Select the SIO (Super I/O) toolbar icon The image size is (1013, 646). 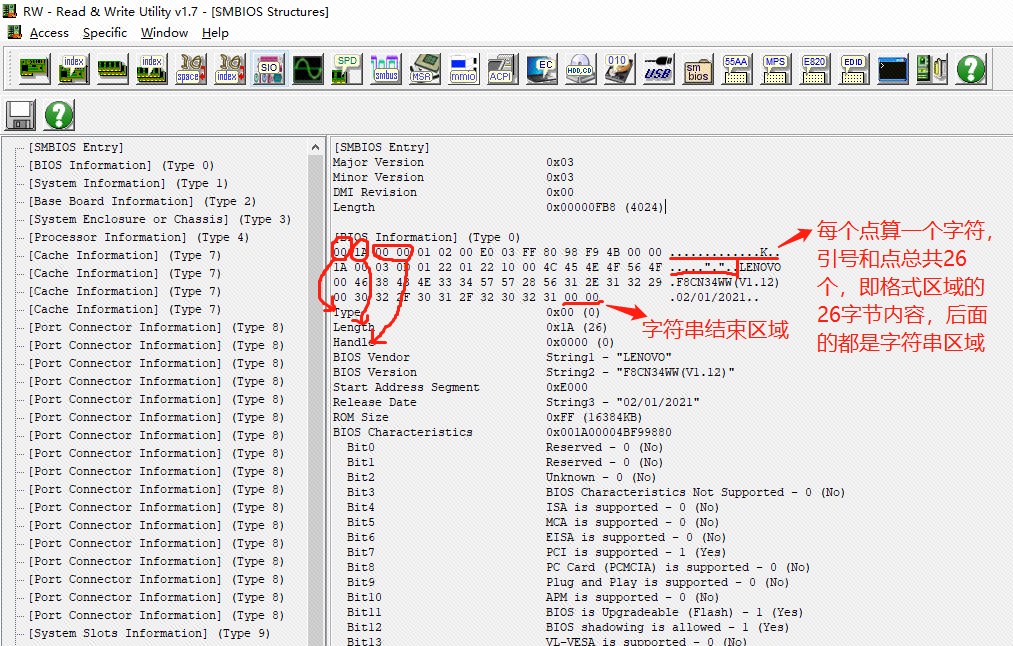pyautogui.click(x=268, y=69)
